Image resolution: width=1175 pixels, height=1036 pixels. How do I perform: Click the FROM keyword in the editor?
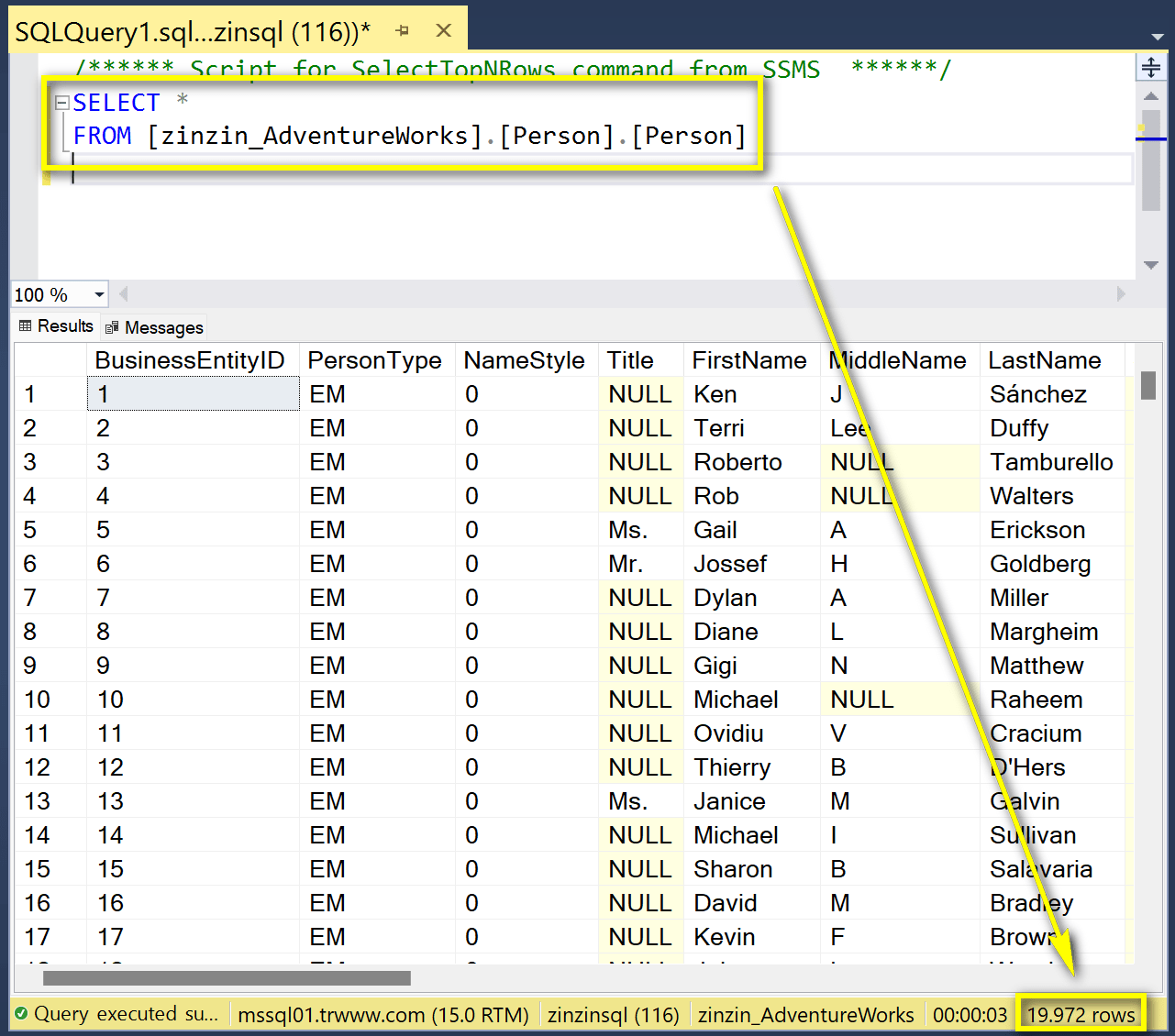point(102,136)
